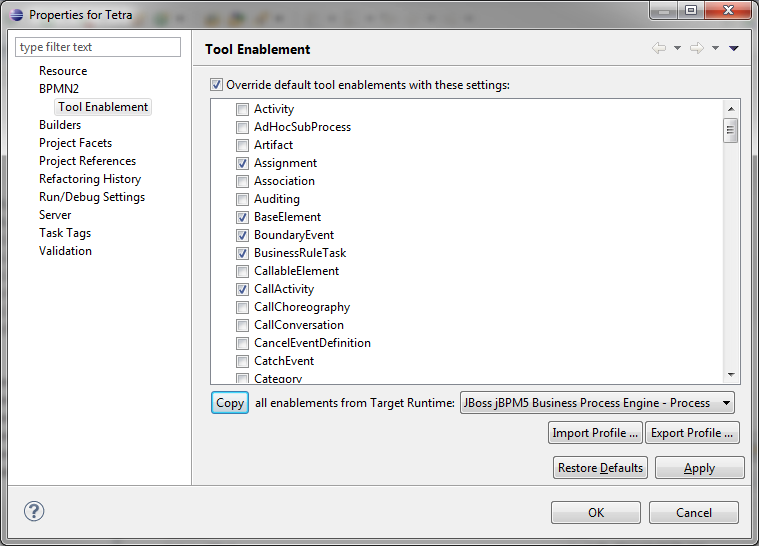The height and width of the screenshot is (546, 759).
Task: Uncheck the BusinessRuleTask checkbox
Action: 242,253
